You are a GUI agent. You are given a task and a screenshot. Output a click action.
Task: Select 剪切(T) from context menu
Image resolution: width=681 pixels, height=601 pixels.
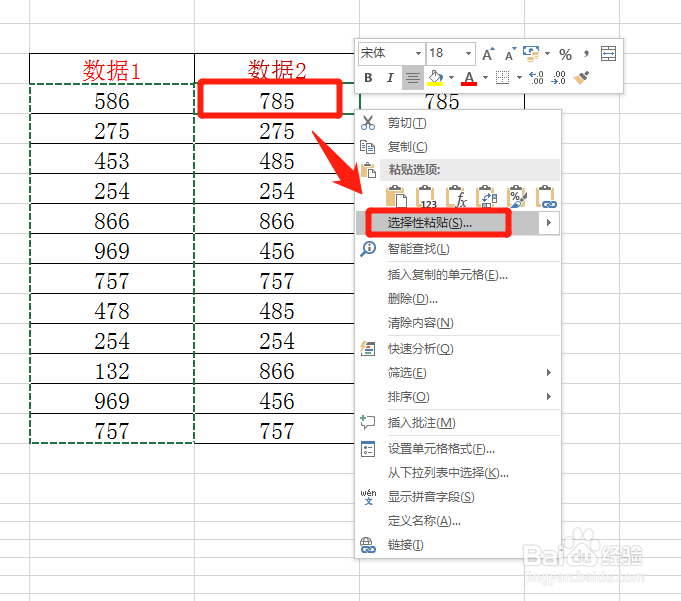point(458,123)
